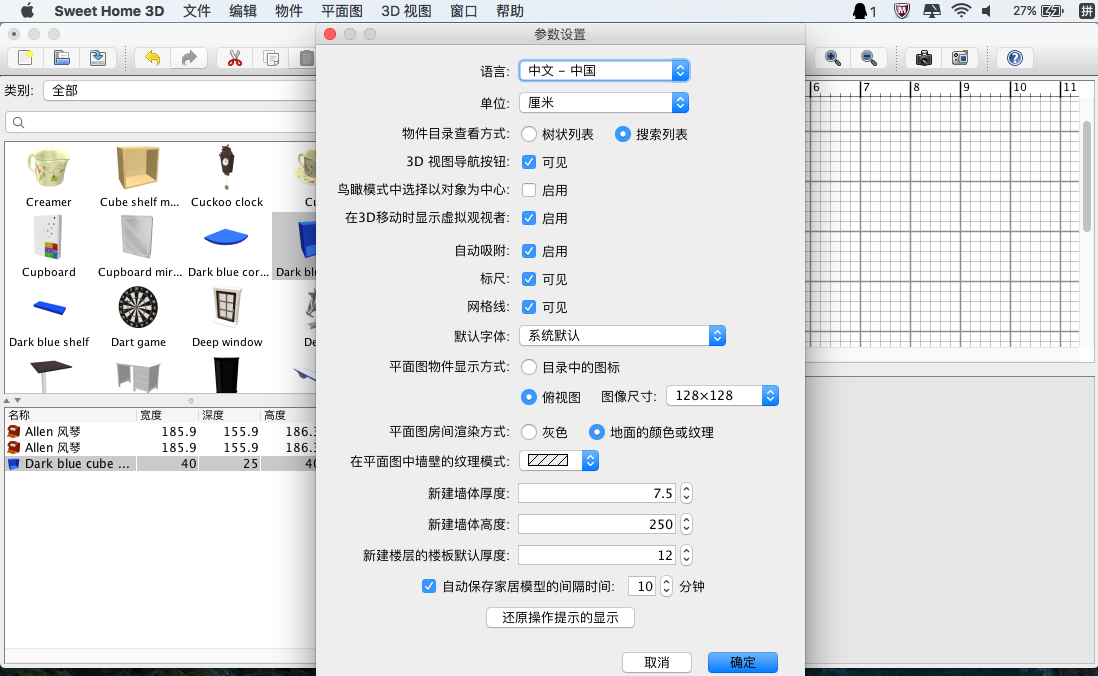Create a photo of the 3D view

coord(924,58)
